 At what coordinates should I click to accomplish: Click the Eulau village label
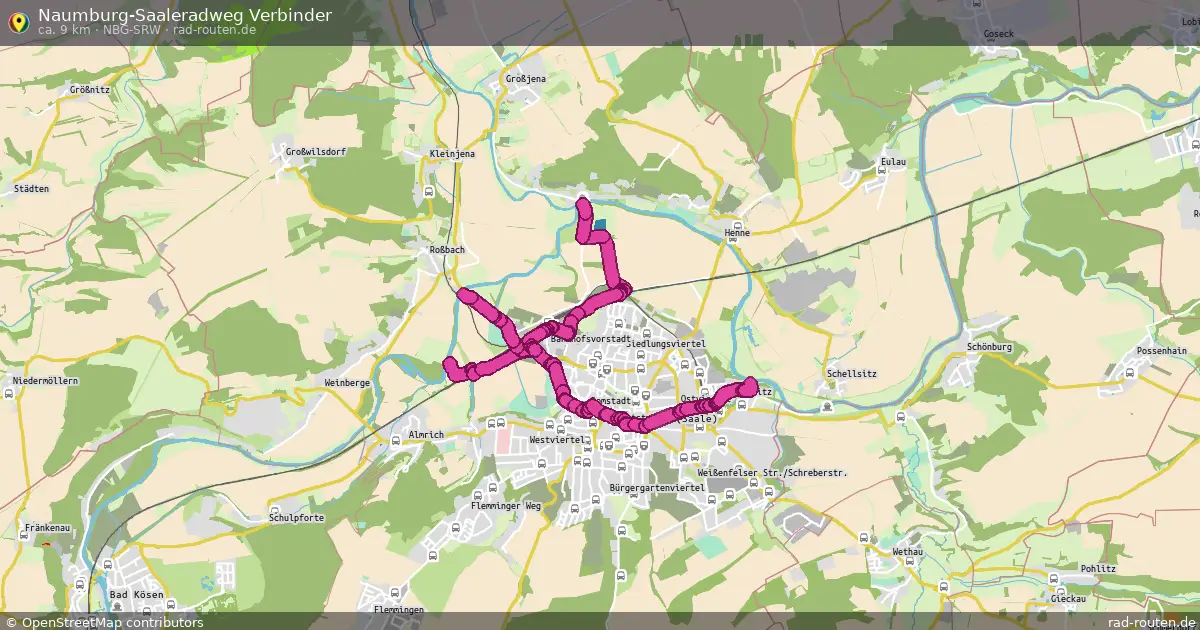tap(892, 161)
